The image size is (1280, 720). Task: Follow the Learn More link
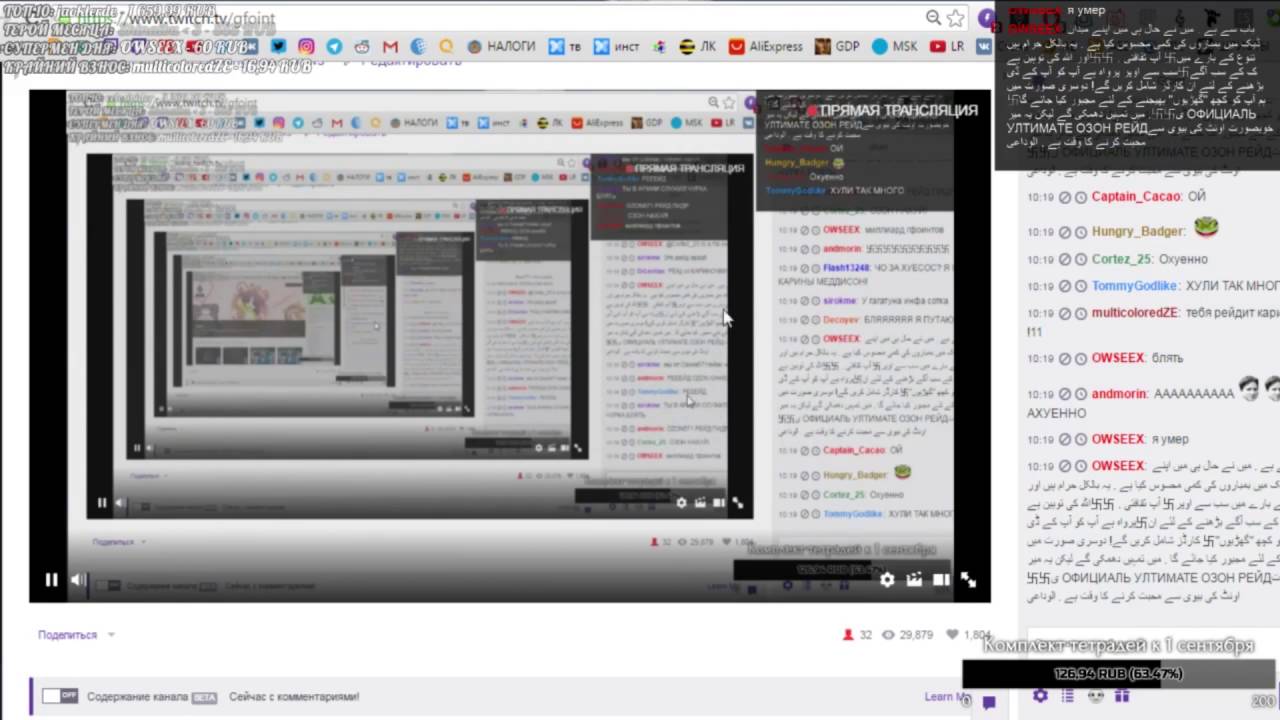(x=946, y=697)
